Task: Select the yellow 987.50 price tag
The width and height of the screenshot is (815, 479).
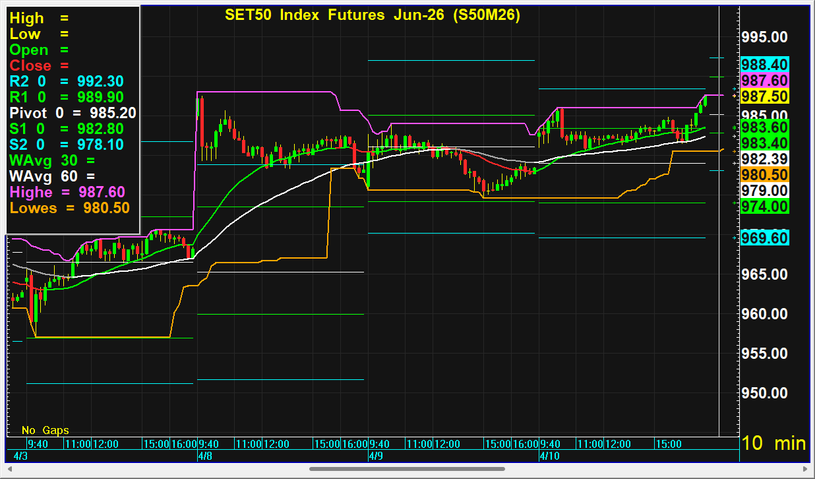Action: point(764,95)
